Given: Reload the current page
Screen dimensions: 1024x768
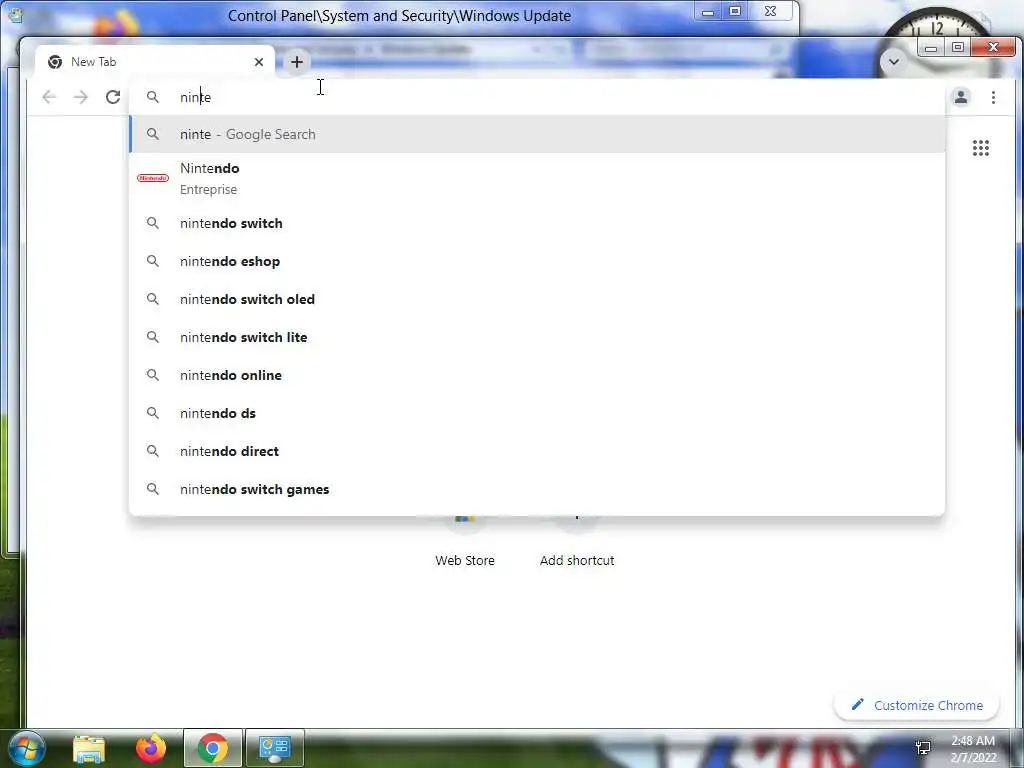Looking at the screenshot, I should 113,97.
